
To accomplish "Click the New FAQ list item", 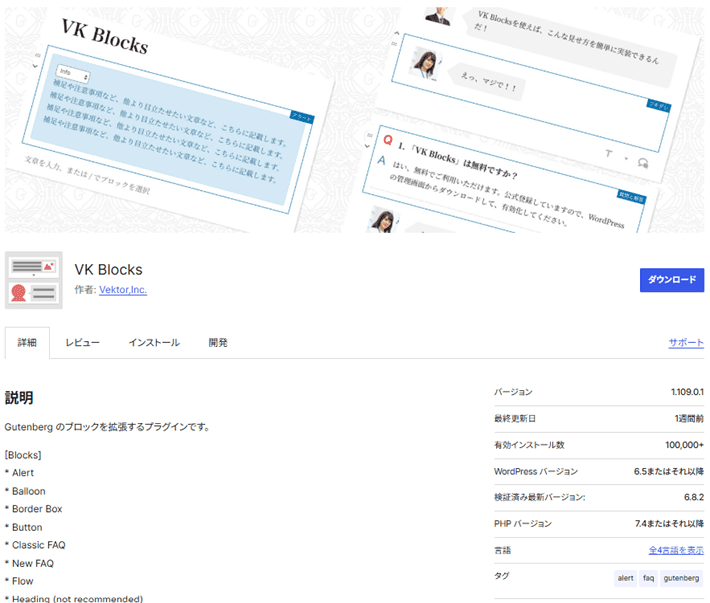I will [33, 564].
